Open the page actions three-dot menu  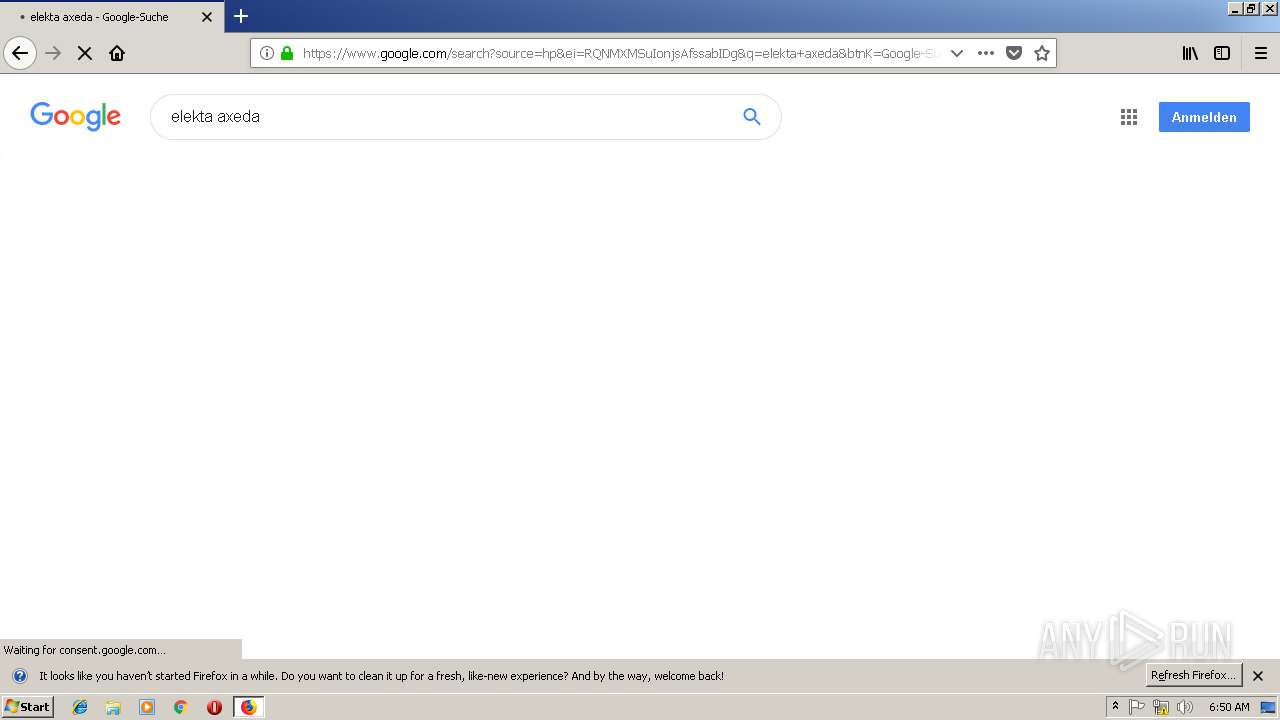(986, 53)
